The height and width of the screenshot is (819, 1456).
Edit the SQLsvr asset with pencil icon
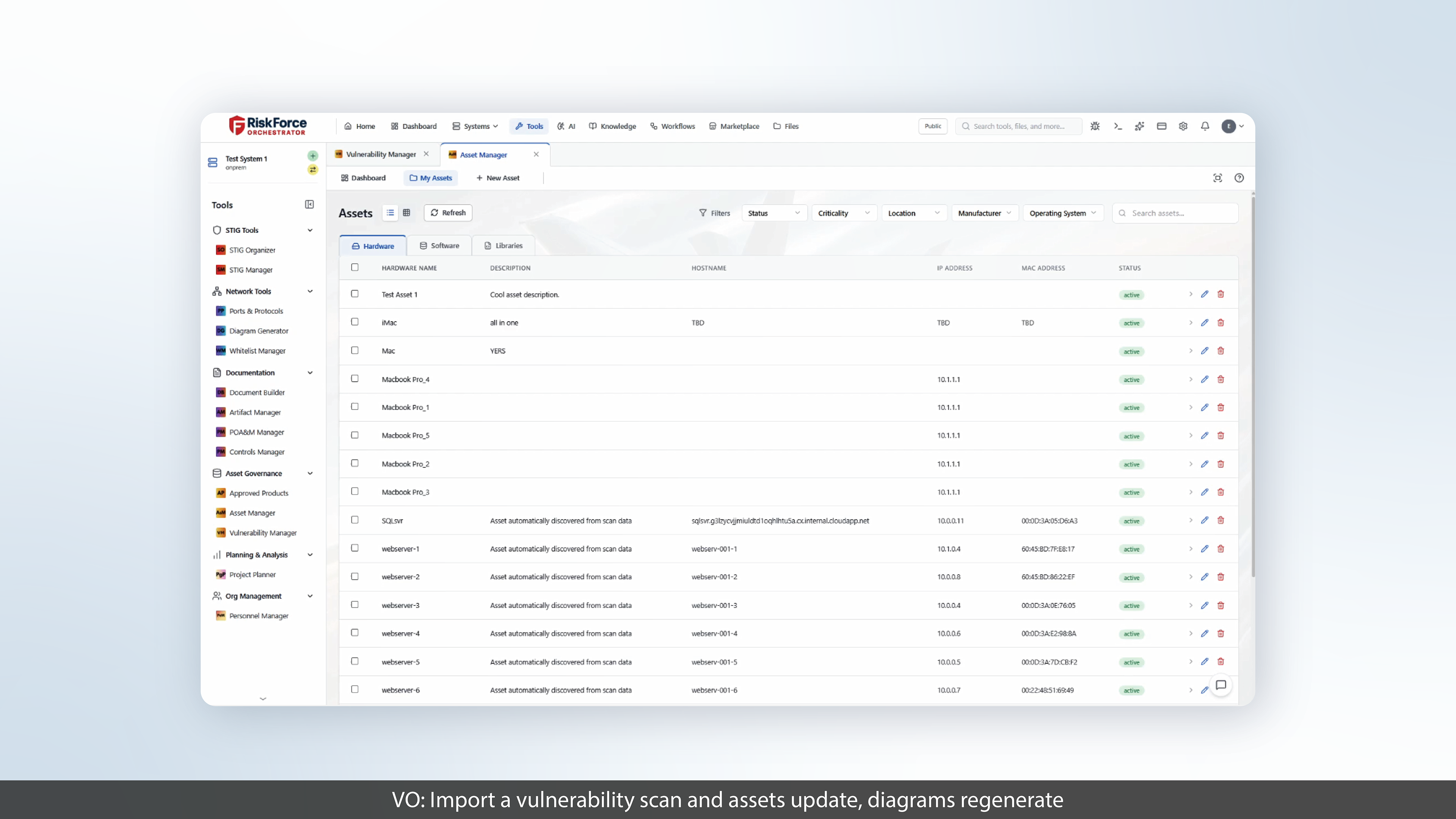pos(1205,520)
